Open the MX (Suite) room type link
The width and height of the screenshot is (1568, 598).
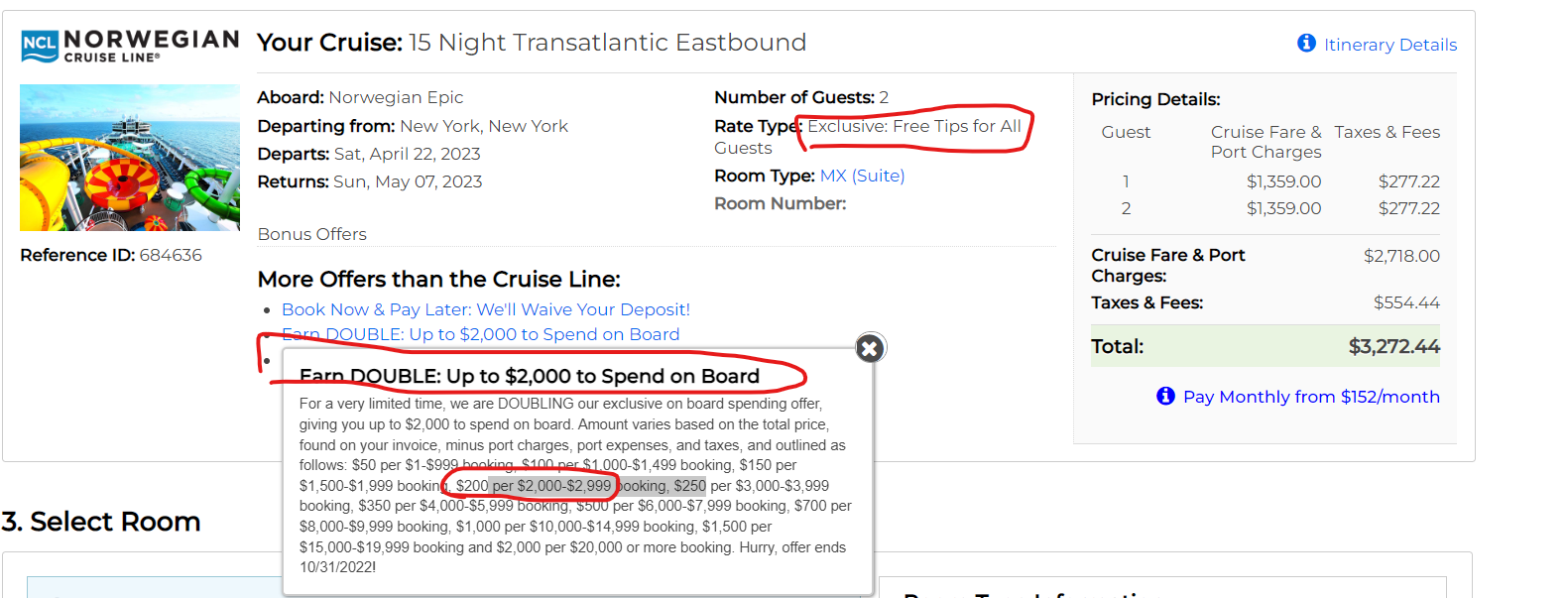point(862,176)
